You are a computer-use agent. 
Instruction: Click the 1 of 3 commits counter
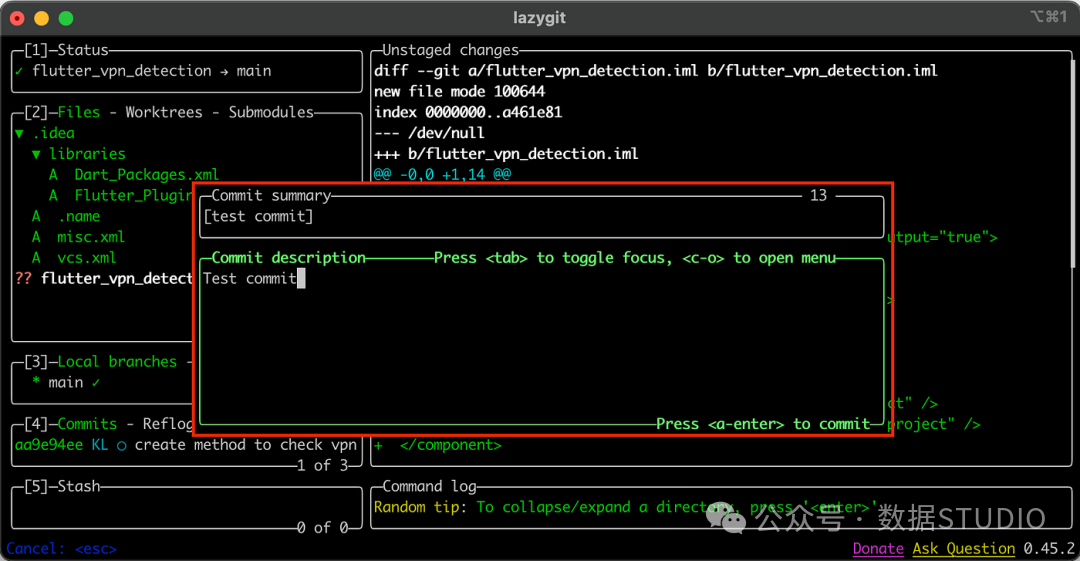pyautogui.click(x=322, y=465)
